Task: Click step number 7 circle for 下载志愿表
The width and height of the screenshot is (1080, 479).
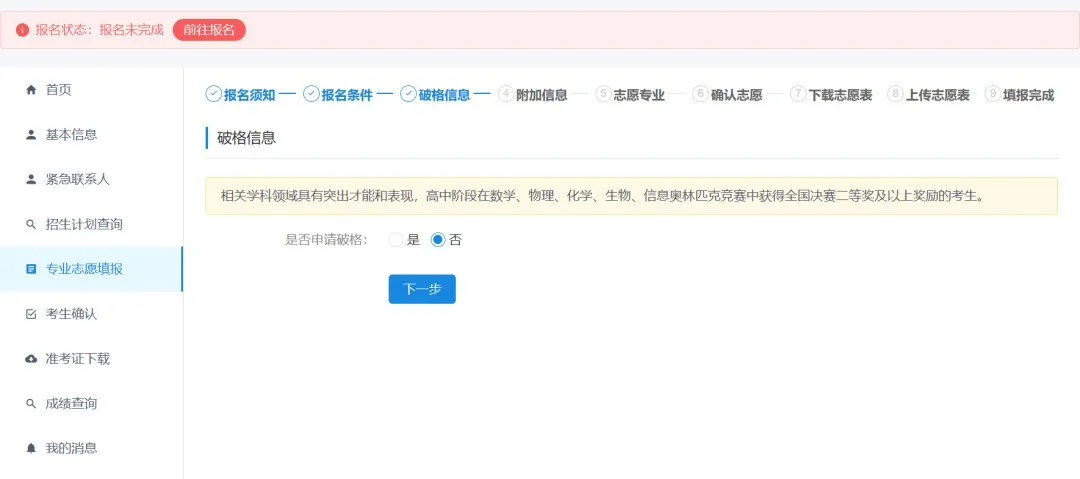Action: [x=798, y=94]
